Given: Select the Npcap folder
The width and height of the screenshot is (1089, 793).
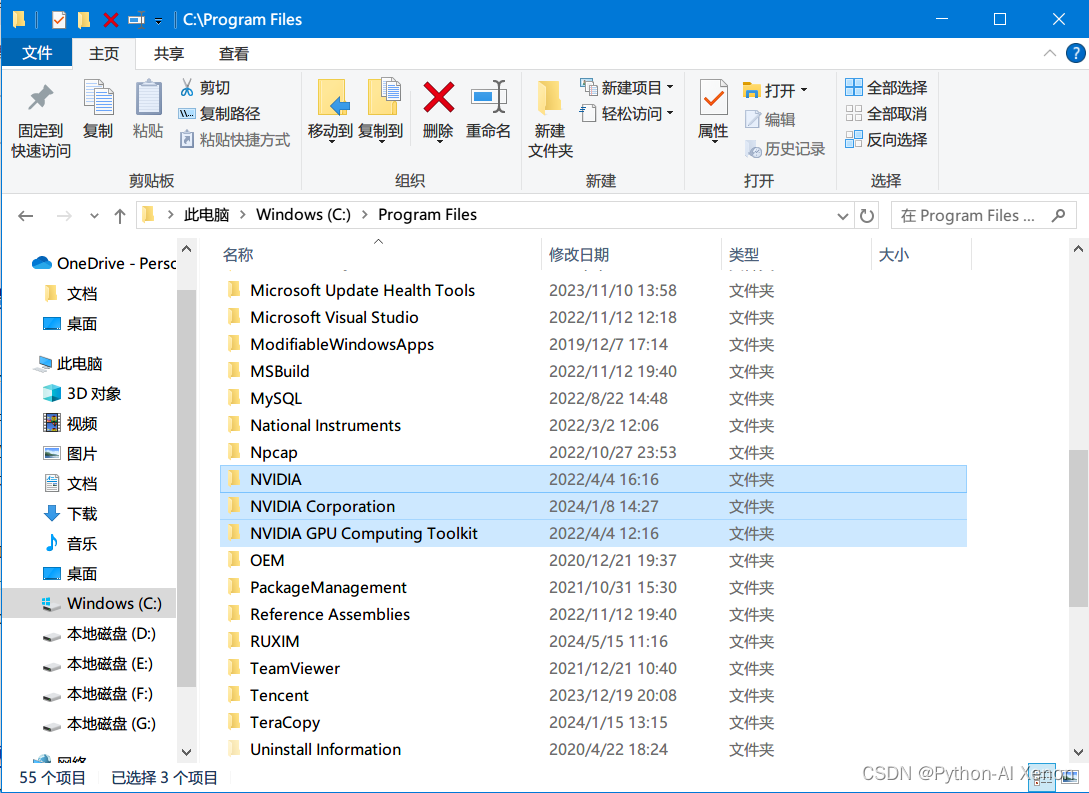Looking at the screenshot, I should pos(274,453).
